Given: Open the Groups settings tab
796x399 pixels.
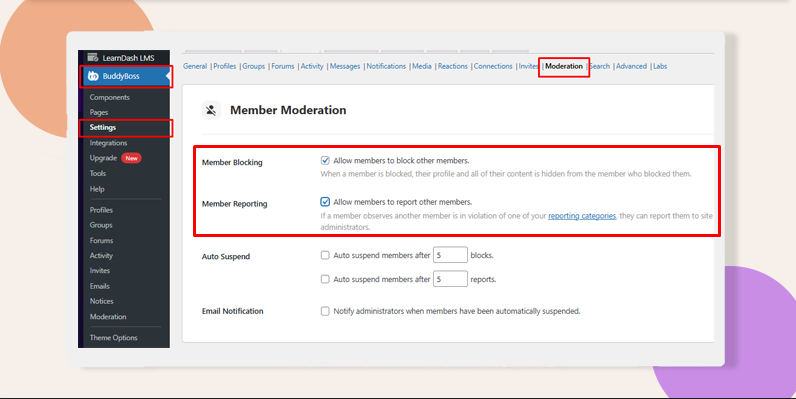Looking at the screenshot, I should tap(254, 66).
